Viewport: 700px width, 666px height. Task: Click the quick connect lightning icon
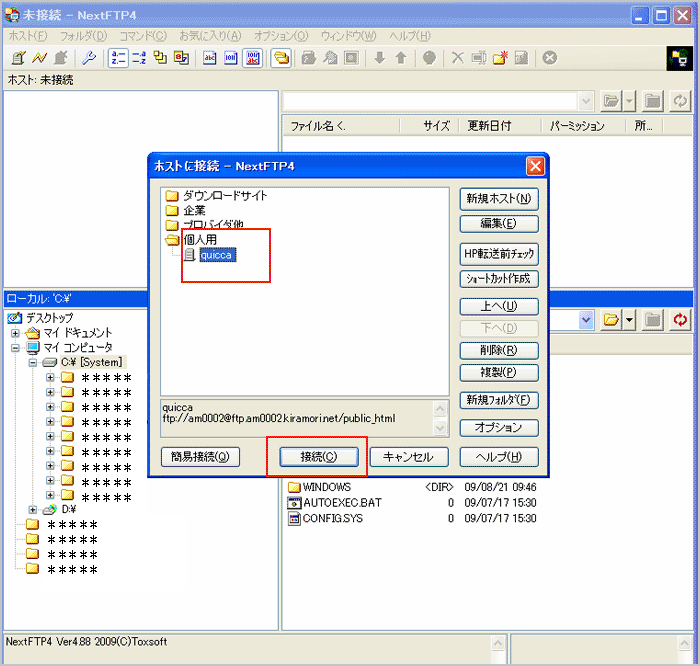point(39,58)
